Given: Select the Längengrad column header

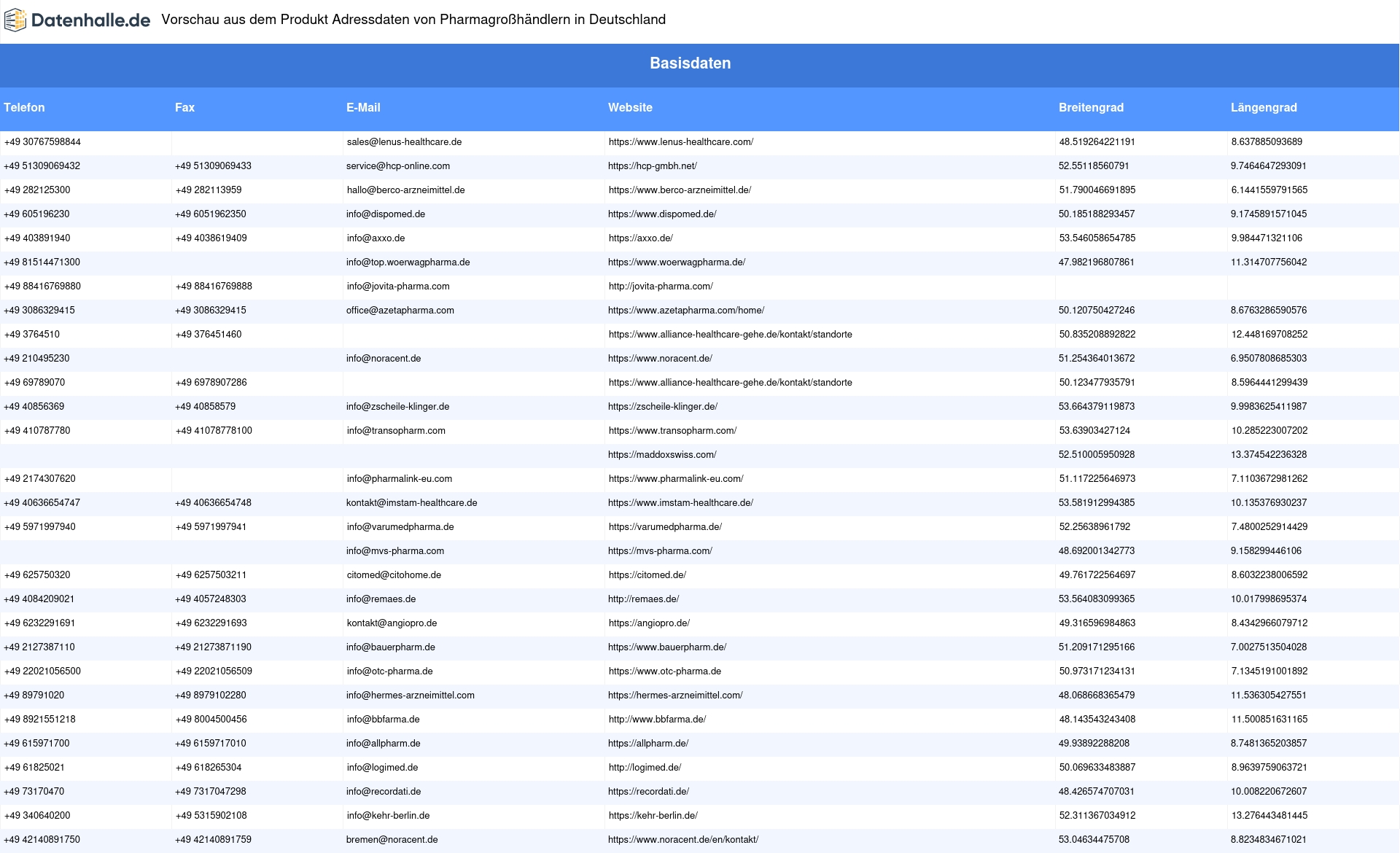Looking at the screenshot, I should (x=1264, y=107).
